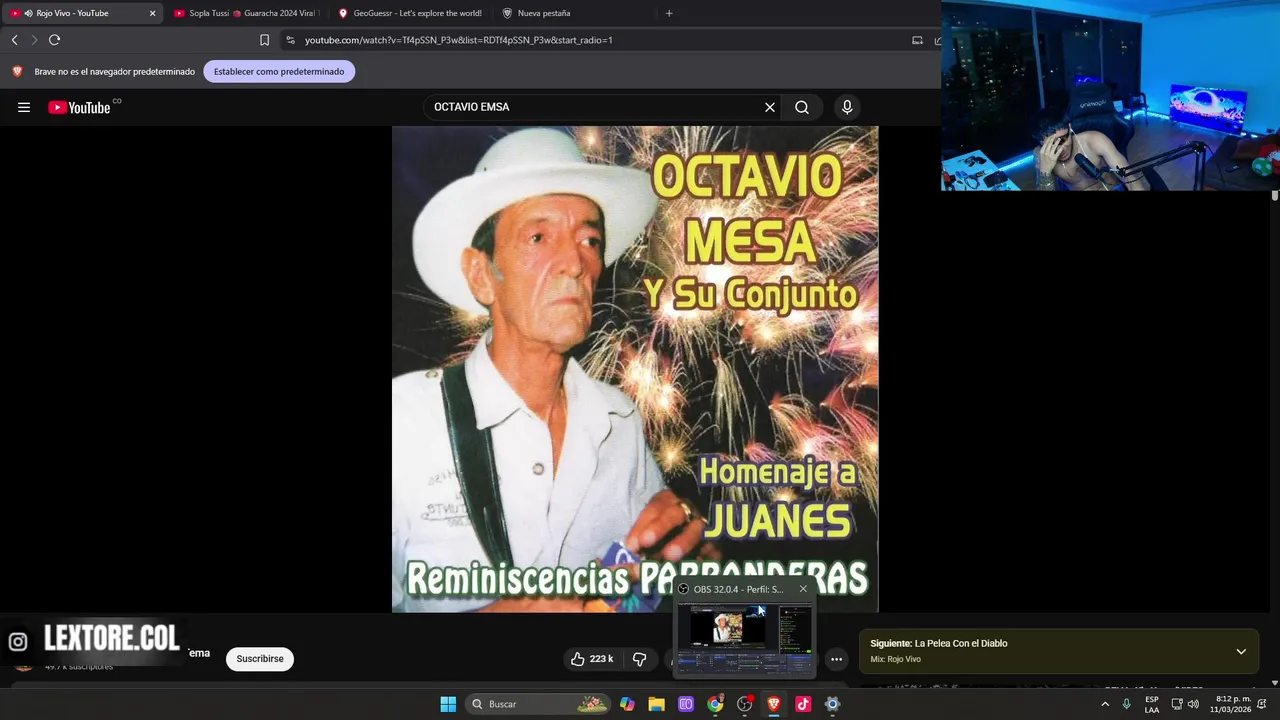
Task: Open the Windows Start menu
Action: tap(448, 704)
